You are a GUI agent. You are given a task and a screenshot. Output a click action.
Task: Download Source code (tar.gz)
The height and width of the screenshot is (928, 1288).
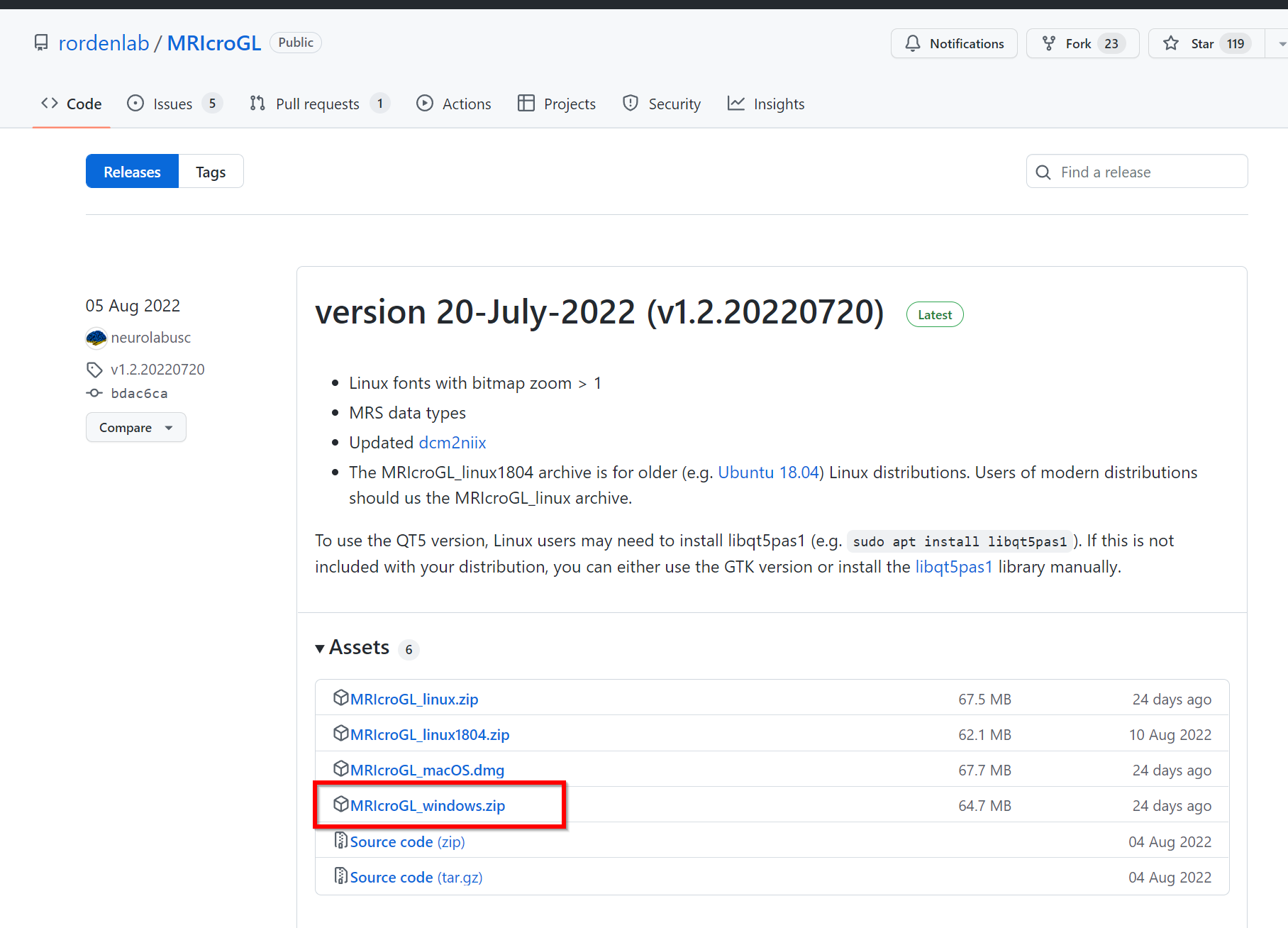(x=416, y=878)
